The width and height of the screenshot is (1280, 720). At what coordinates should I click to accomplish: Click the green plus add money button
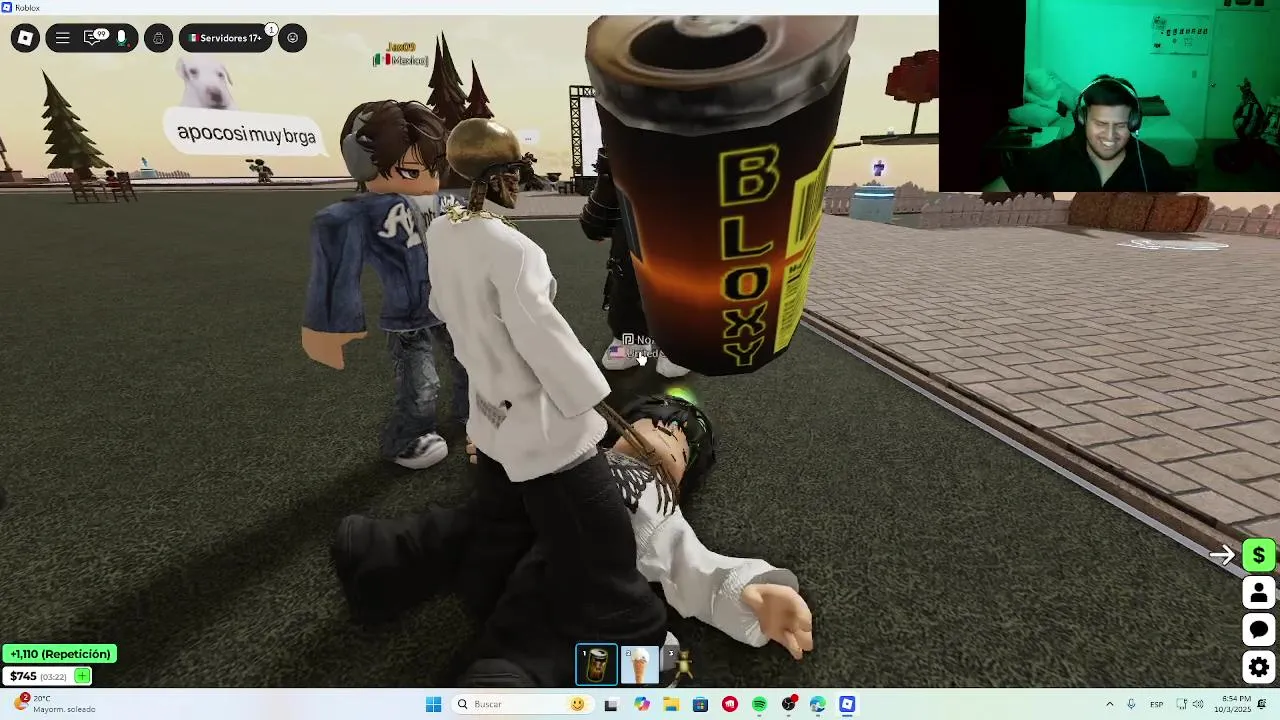pyautogui.click(x=82, y=676)
